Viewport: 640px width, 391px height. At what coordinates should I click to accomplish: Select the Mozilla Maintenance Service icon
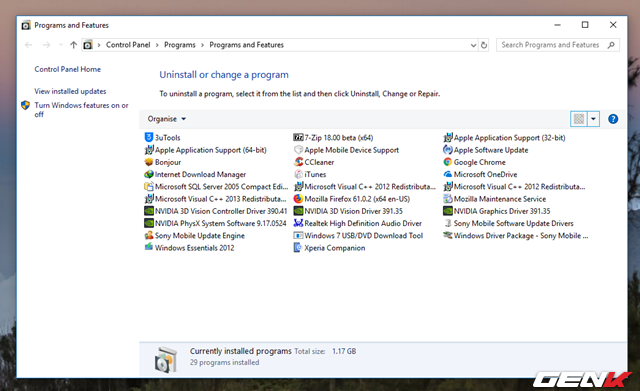coord(448,199)
